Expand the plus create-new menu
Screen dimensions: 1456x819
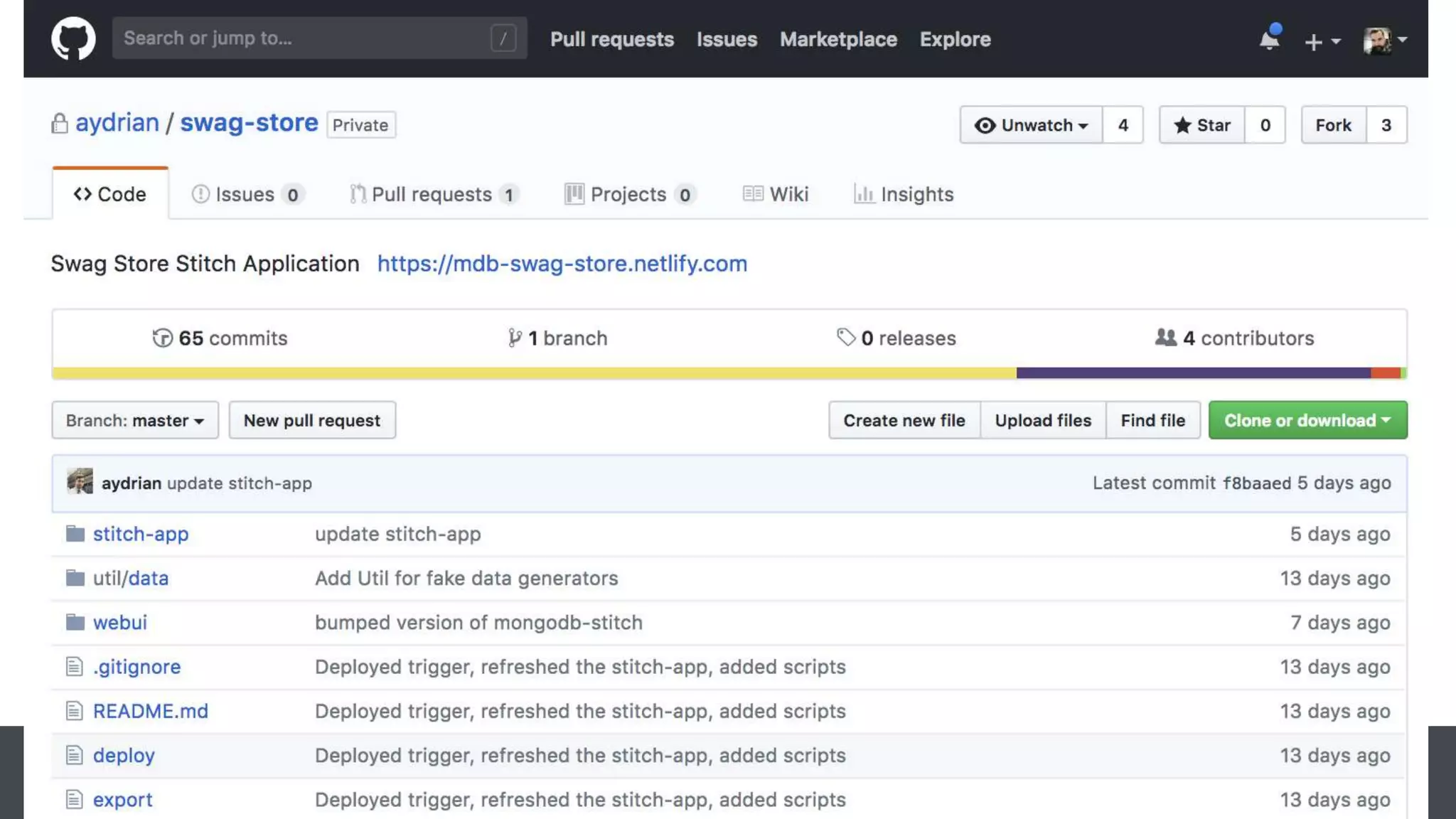click(x=1322, y=41)
